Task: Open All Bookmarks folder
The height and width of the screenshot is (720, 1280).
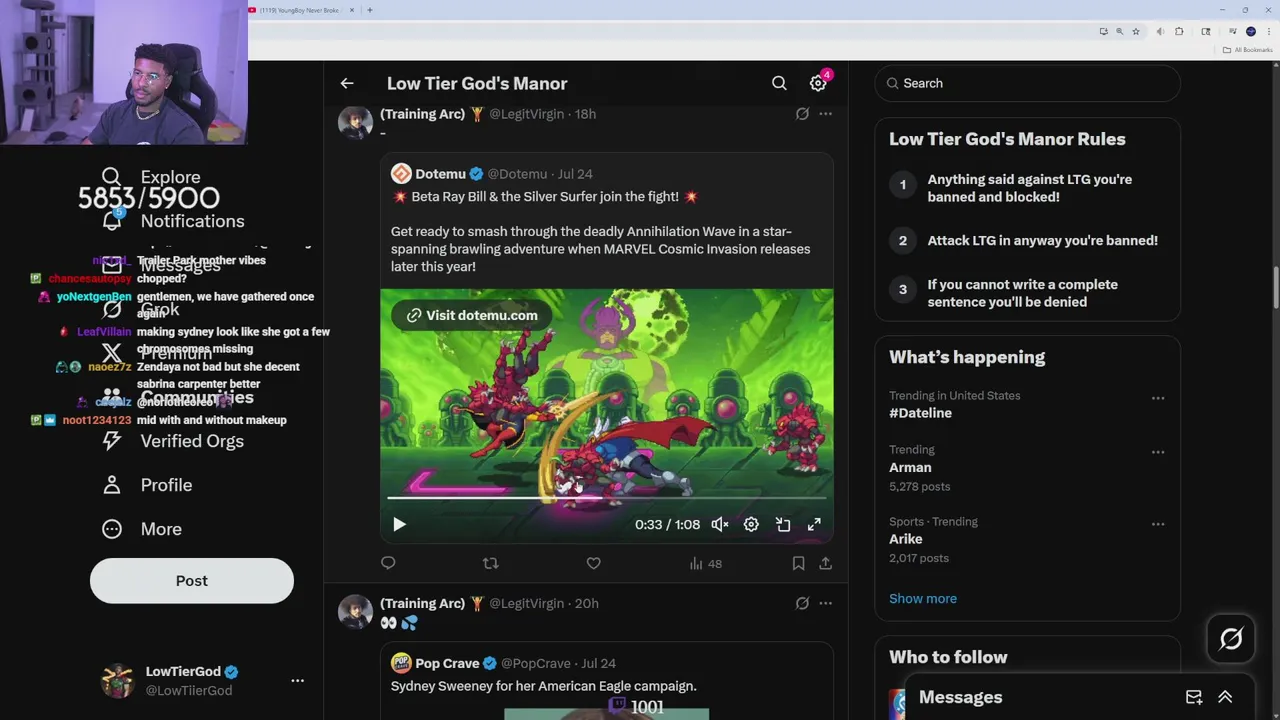Action: 1249,50
